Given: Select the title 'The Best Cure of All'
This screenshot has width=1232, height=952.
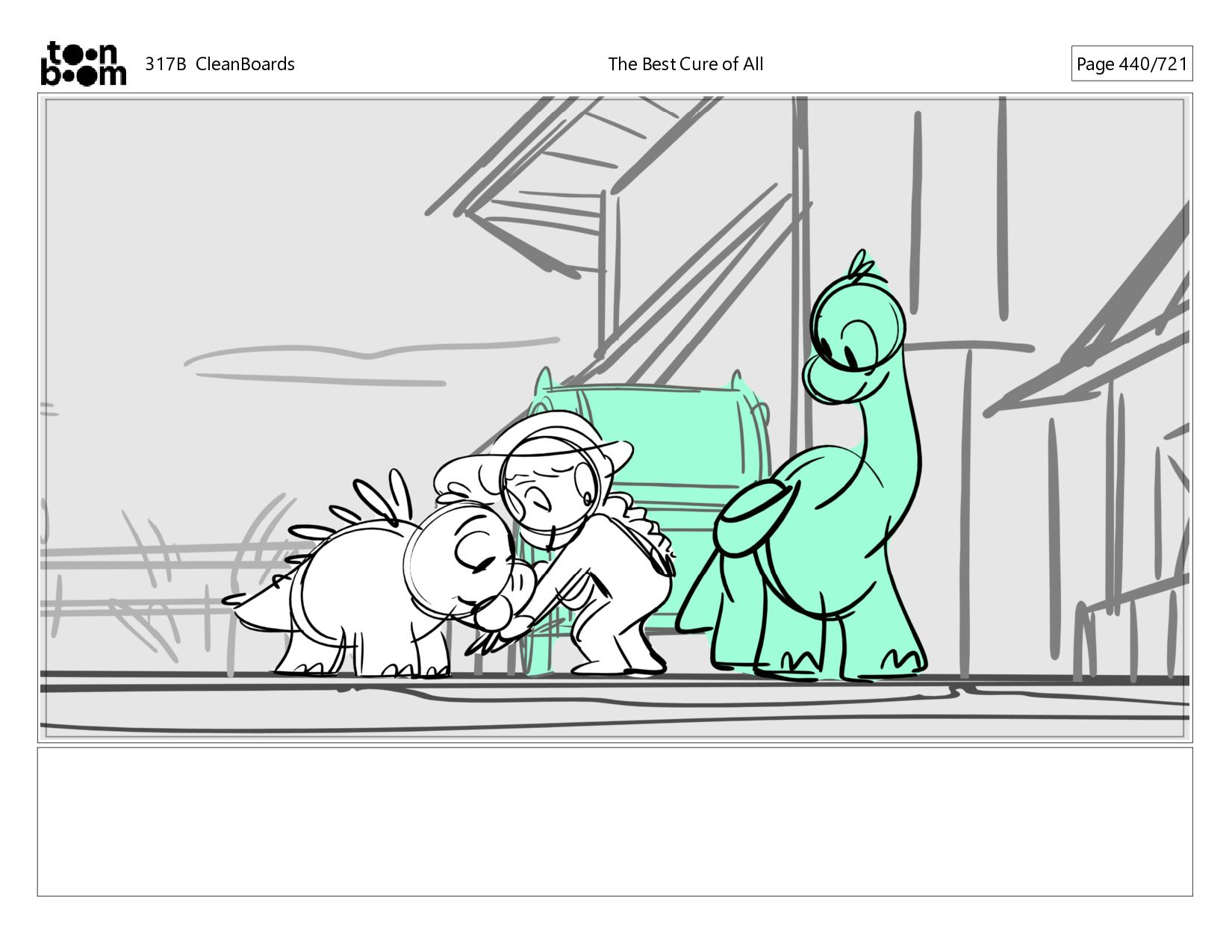Looking at the screenshot, I should tap(685, 64).
